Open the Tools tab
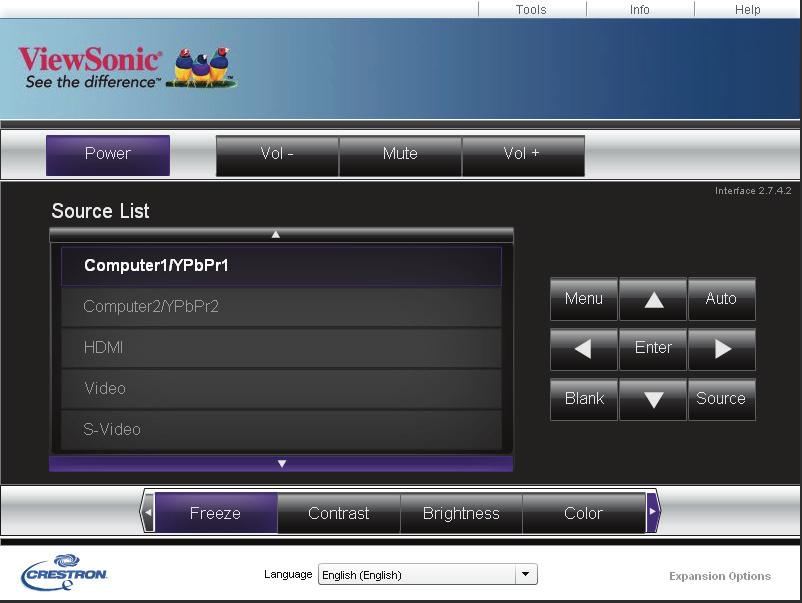This screenshot has width=802, height=603. point(531,10)
